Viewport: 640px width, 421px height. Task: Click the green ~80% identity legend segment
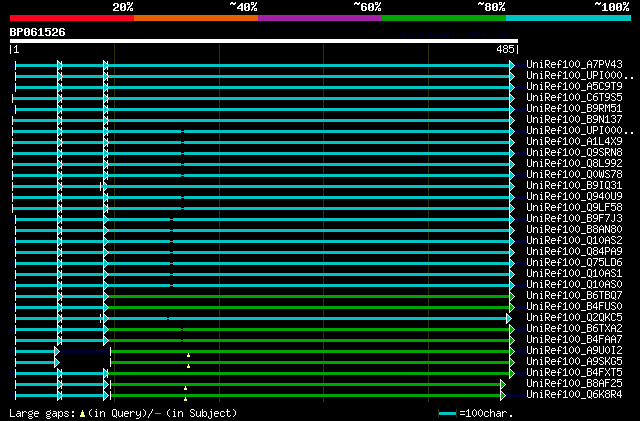[443, 17]
